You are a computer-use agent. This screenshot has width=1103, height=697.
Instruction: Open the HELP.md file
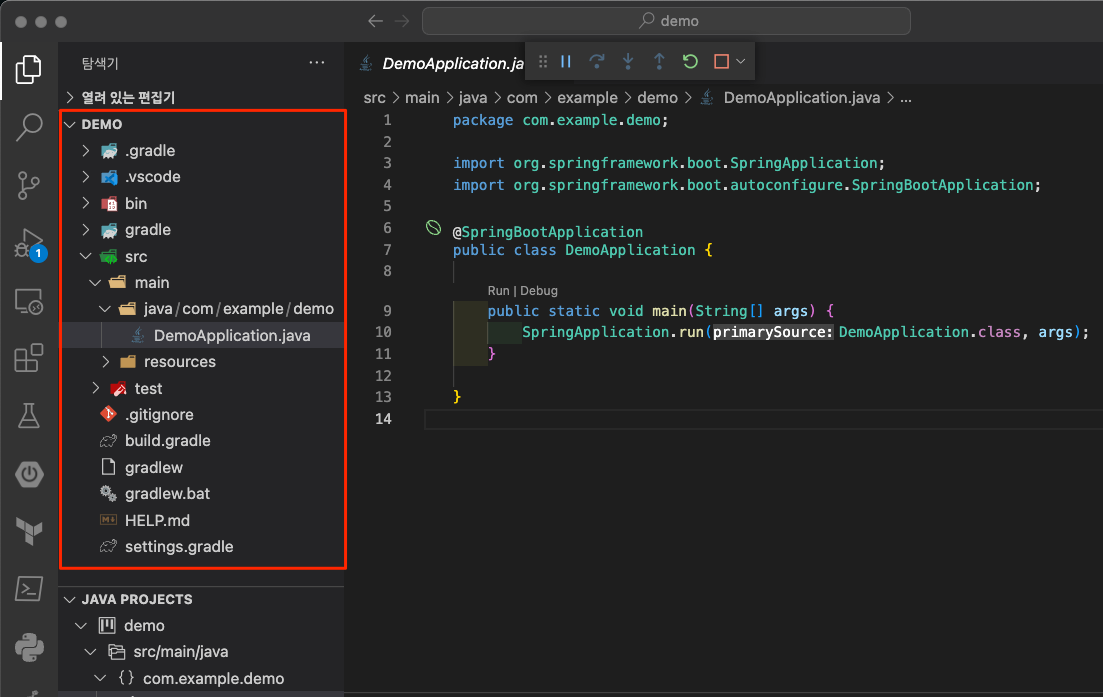click(x=203, y=520)
